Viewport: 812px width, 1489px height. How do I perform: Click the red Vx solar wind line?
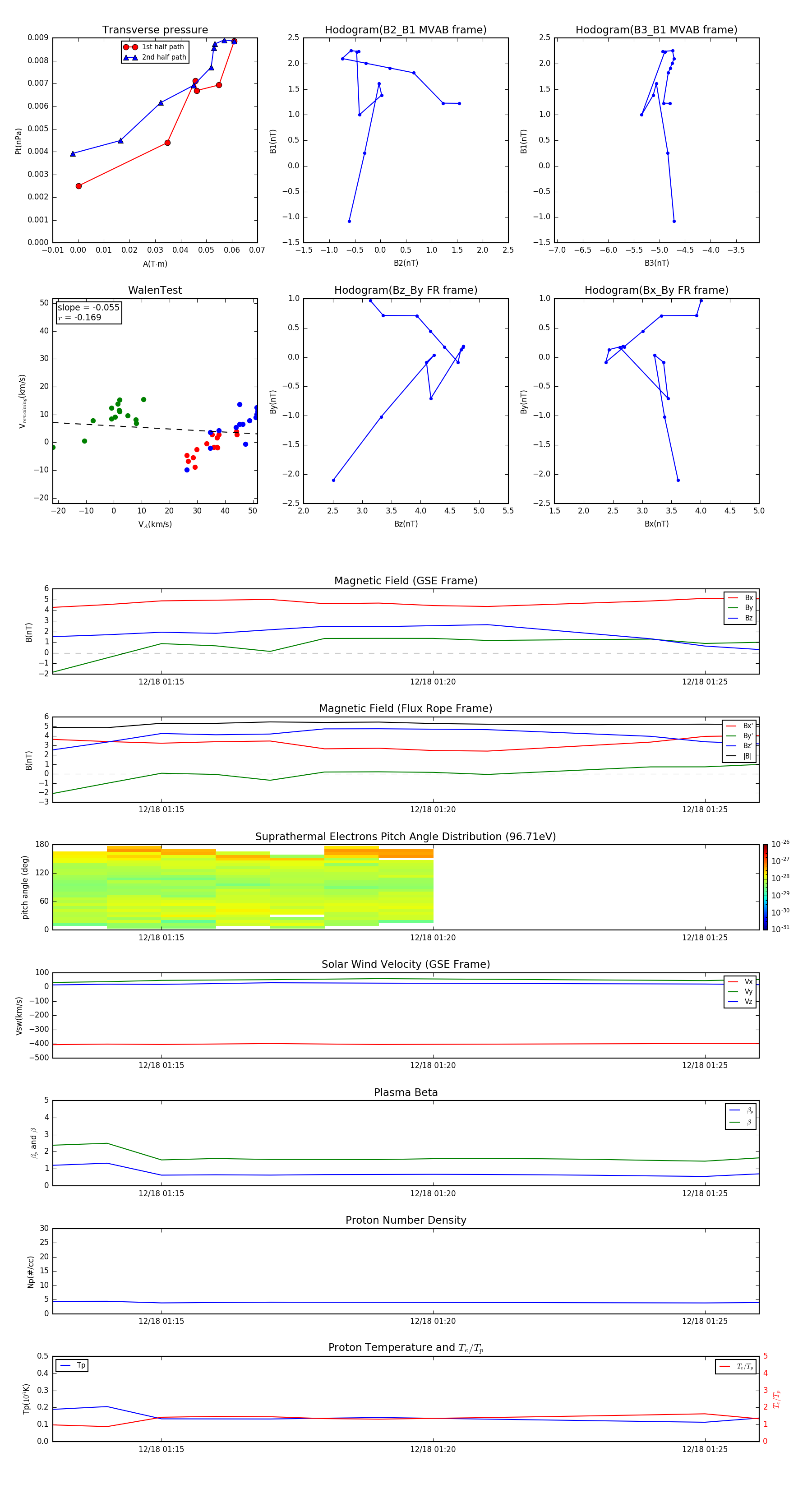coord(406,1044)
